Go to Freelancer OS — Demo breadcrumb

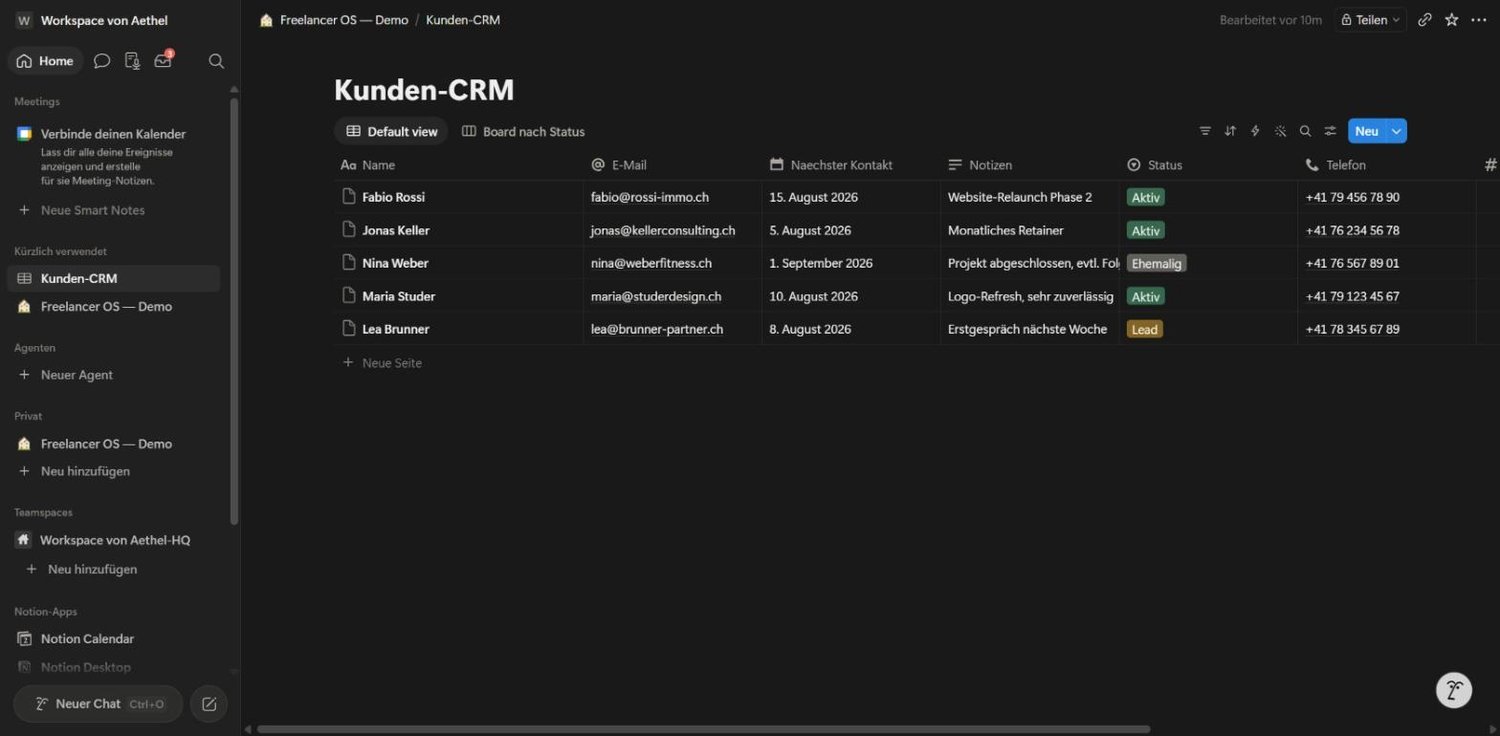(334, 20)
